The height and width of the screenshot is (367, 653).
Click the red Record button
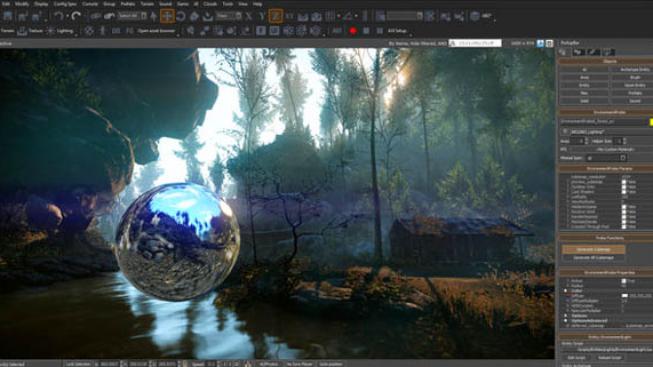click(x=353, y=31)
